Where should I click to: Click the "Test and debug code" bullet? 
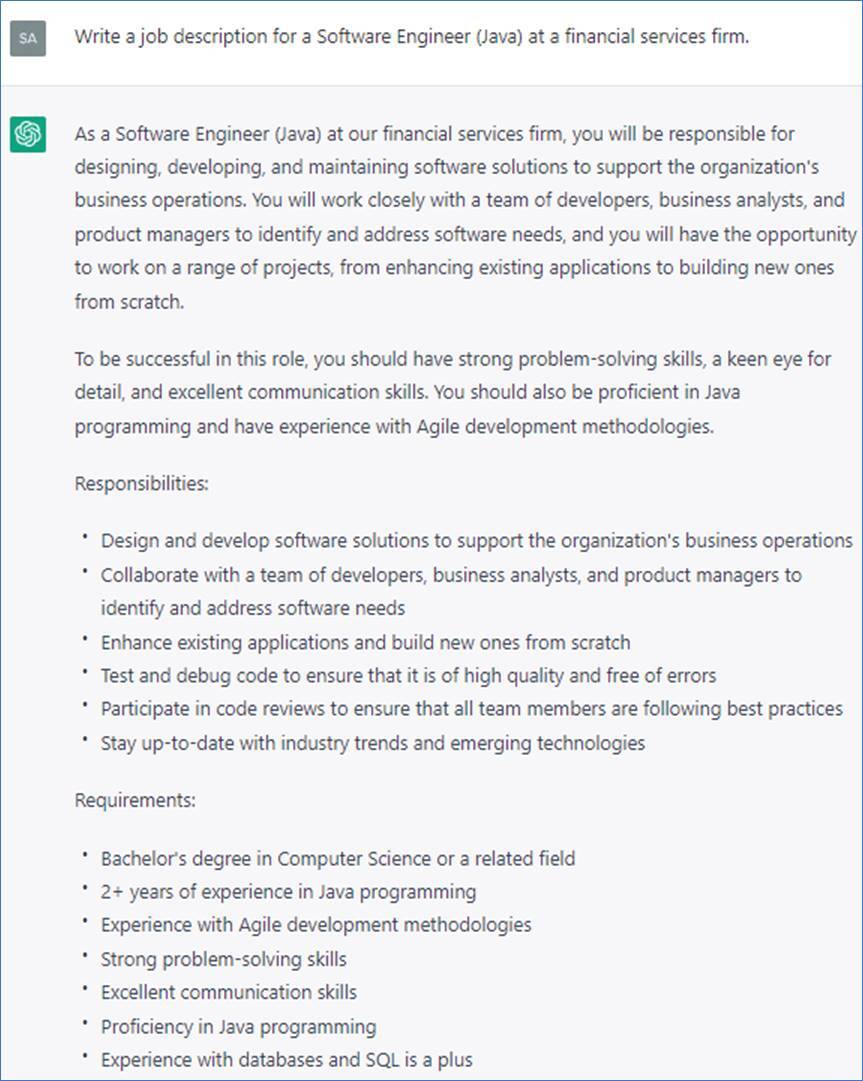408,676
